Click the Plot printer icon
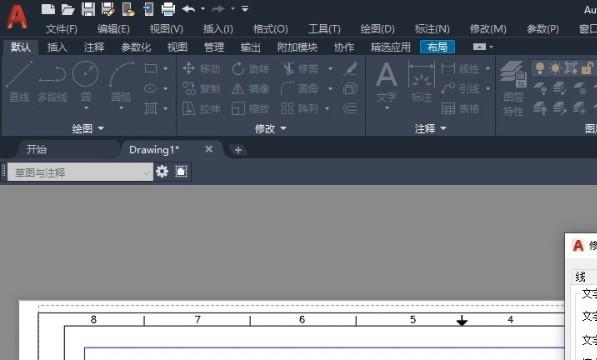This screenshot has width=597, height=360. (168, 9)
